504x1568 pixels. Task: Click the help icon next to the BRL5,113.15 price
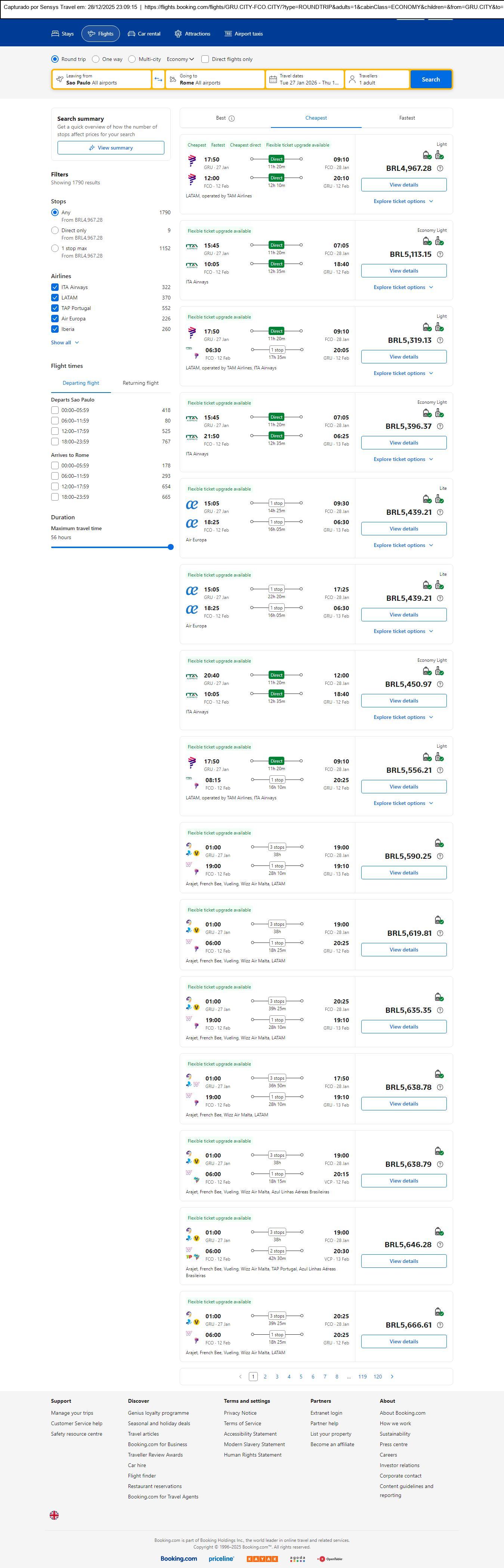click(440, 255)
